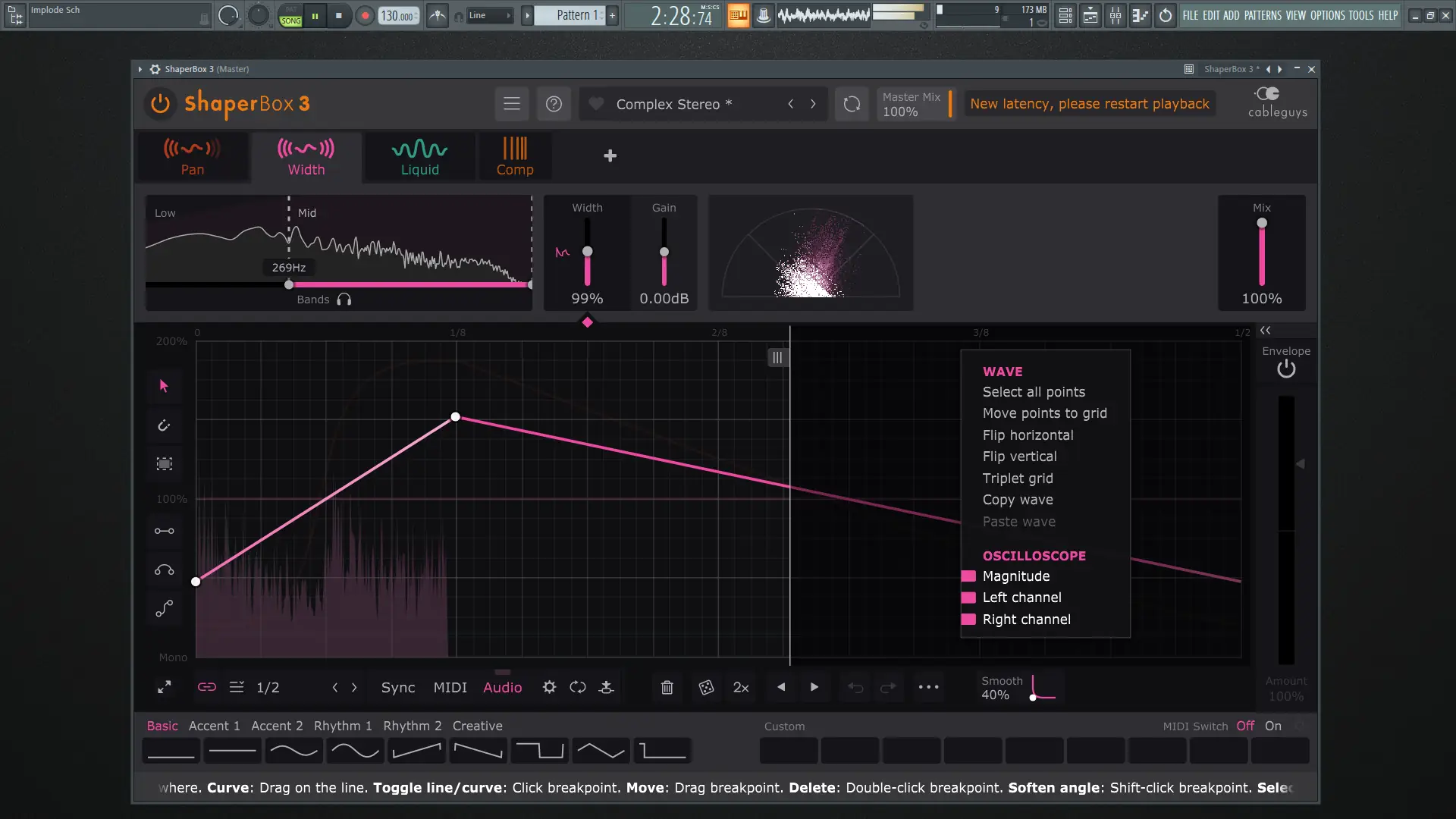
Task: Click the 2x wave double button
Action: coord(741,687)
